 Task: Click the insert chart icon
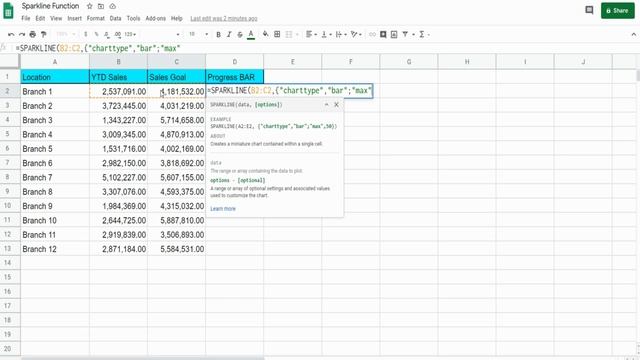click(x=394, y=34)
